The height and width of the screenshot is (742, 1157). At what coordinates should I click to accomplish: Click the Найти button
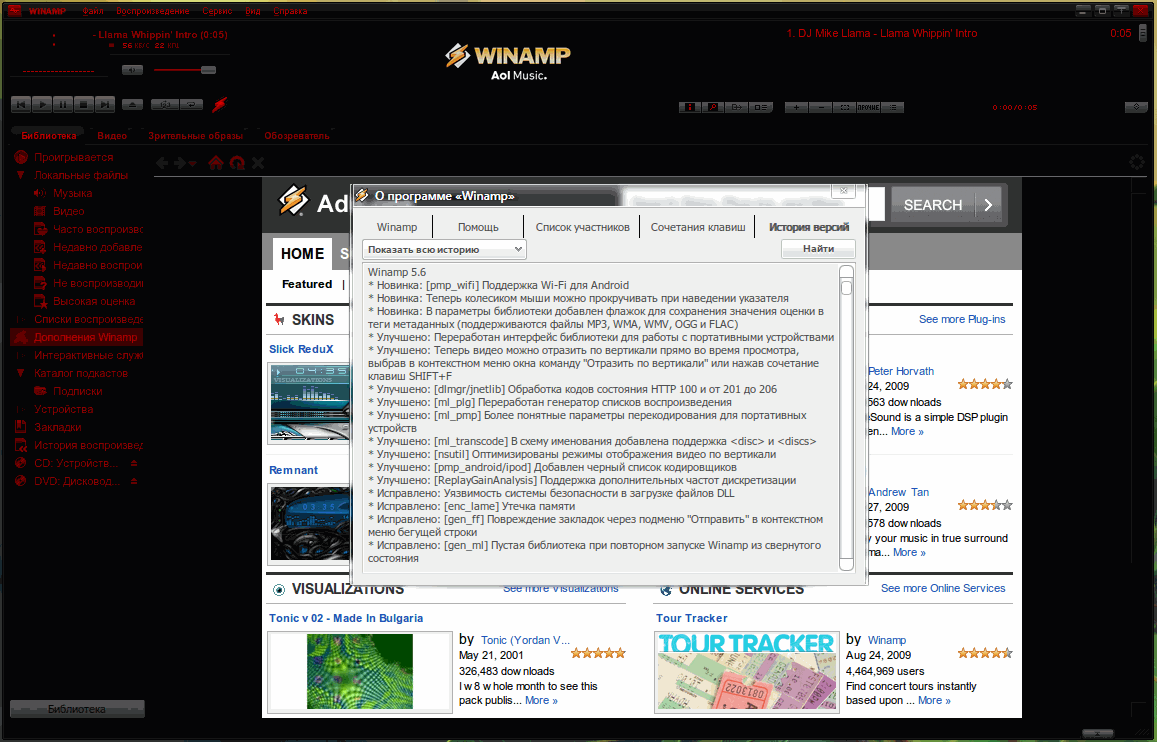point(818,249)
